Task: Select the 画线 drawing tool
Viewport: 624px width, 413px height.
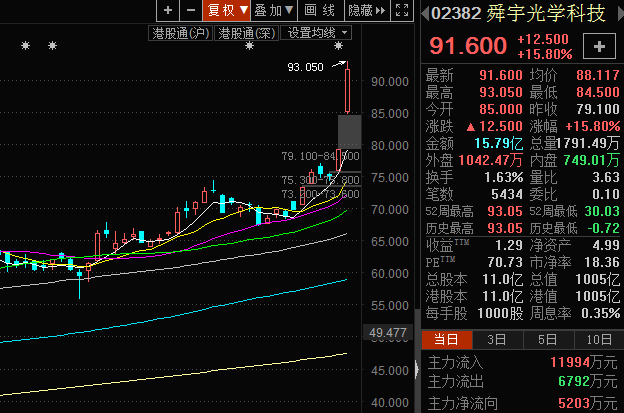Action: click(320, 10)
